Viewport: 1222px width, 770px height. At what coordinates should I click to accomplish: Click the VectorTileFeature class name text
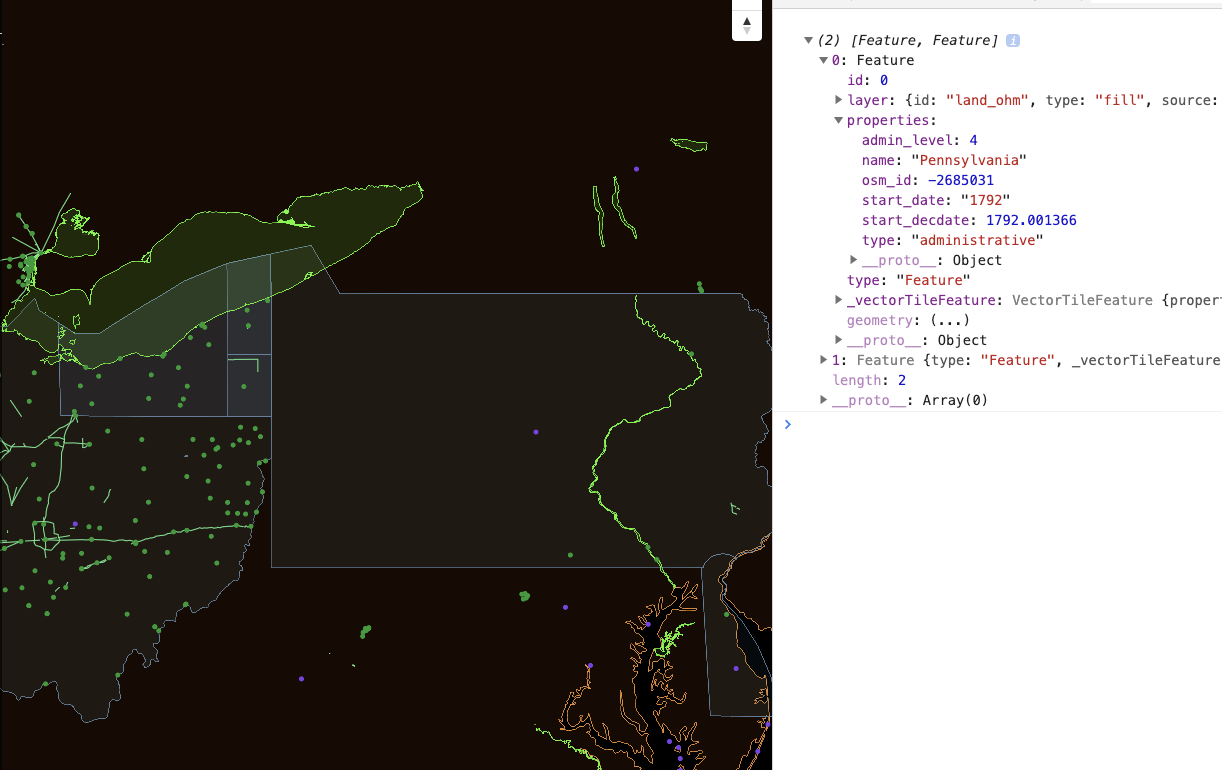point(1083,300)
